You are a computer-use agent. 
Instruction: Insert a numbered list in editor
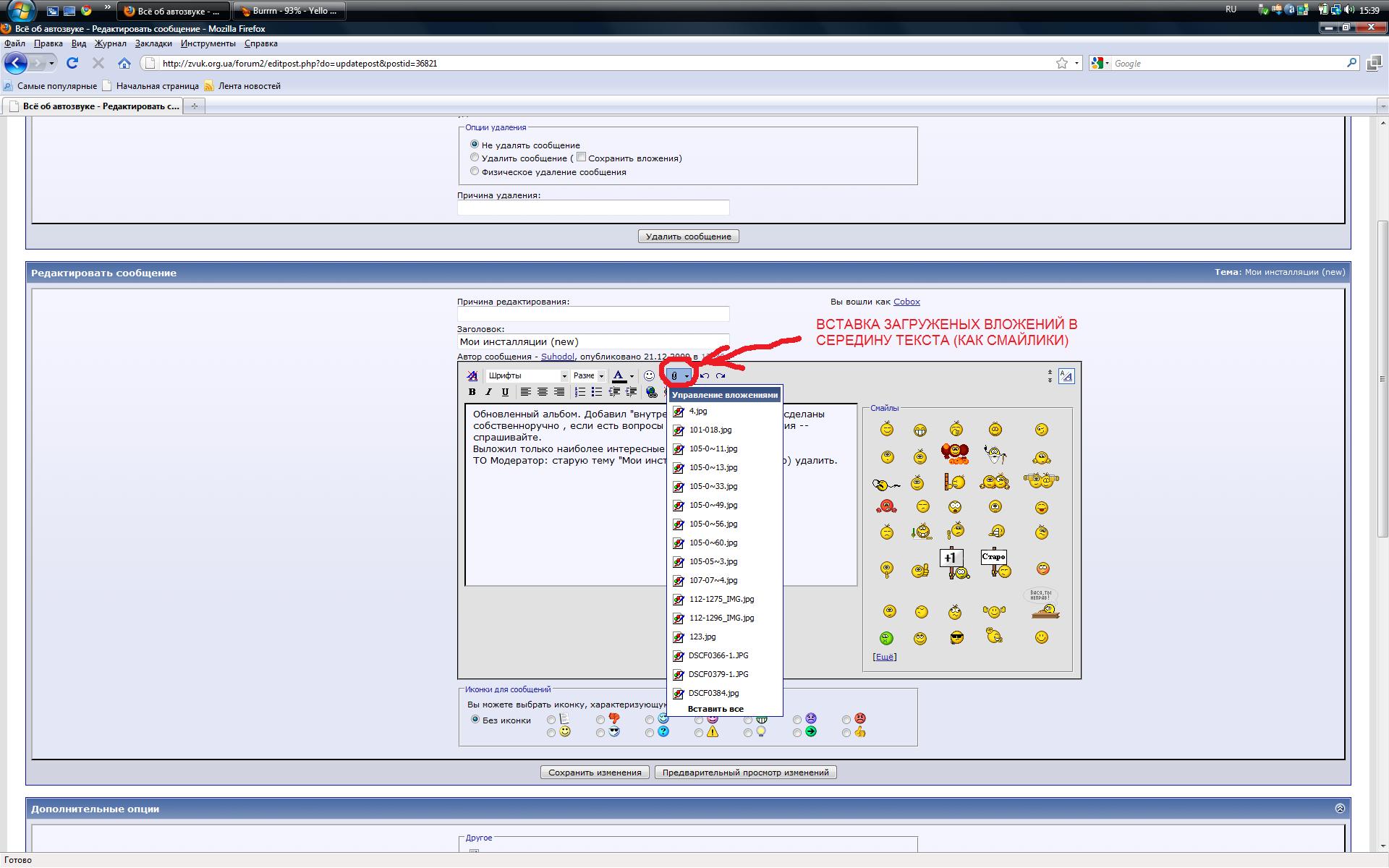tap(579, 392)
